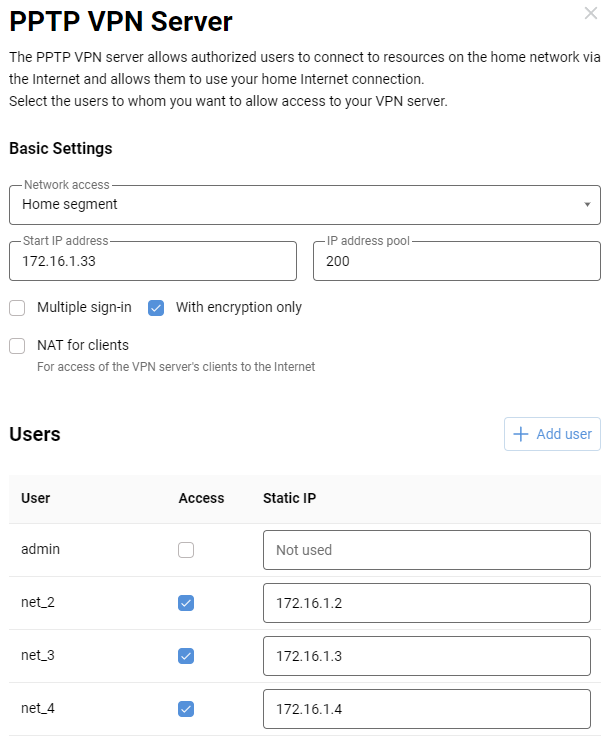Uncheck access for net_3
610x741 pixels.
click(186, 656)
